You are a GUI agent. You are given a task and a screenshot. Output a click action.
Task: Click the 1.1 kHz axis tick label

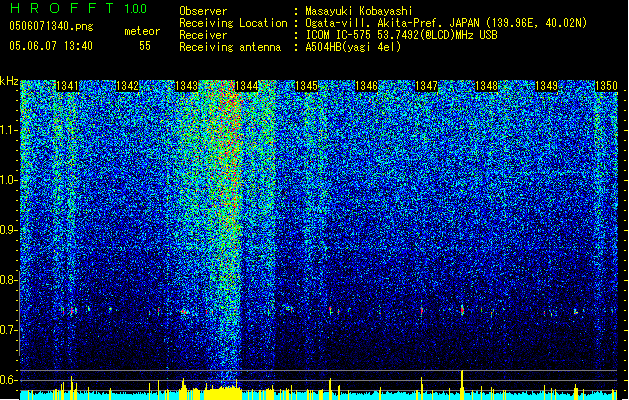pyautogui.click(x=9, y=130)
